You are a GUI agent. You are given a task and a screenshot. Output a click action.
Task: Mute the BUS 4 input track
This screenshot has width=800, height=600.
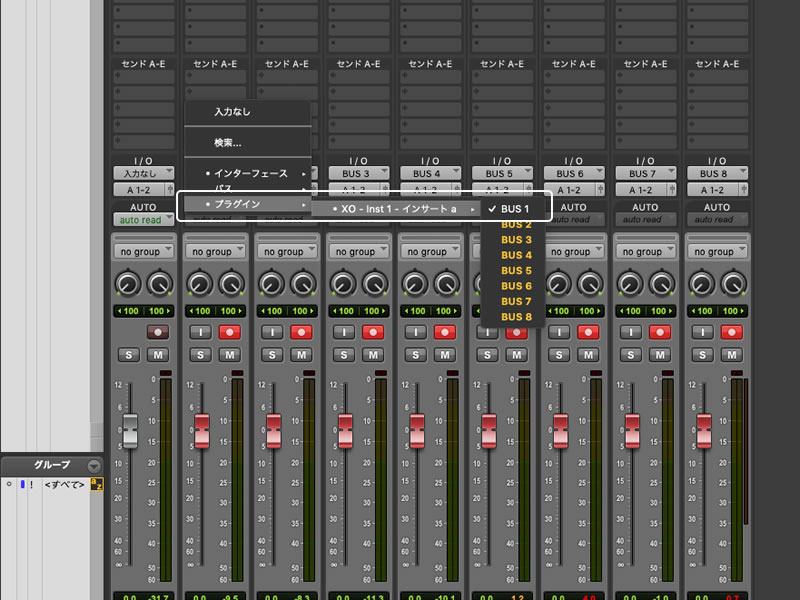pos(445,355)
